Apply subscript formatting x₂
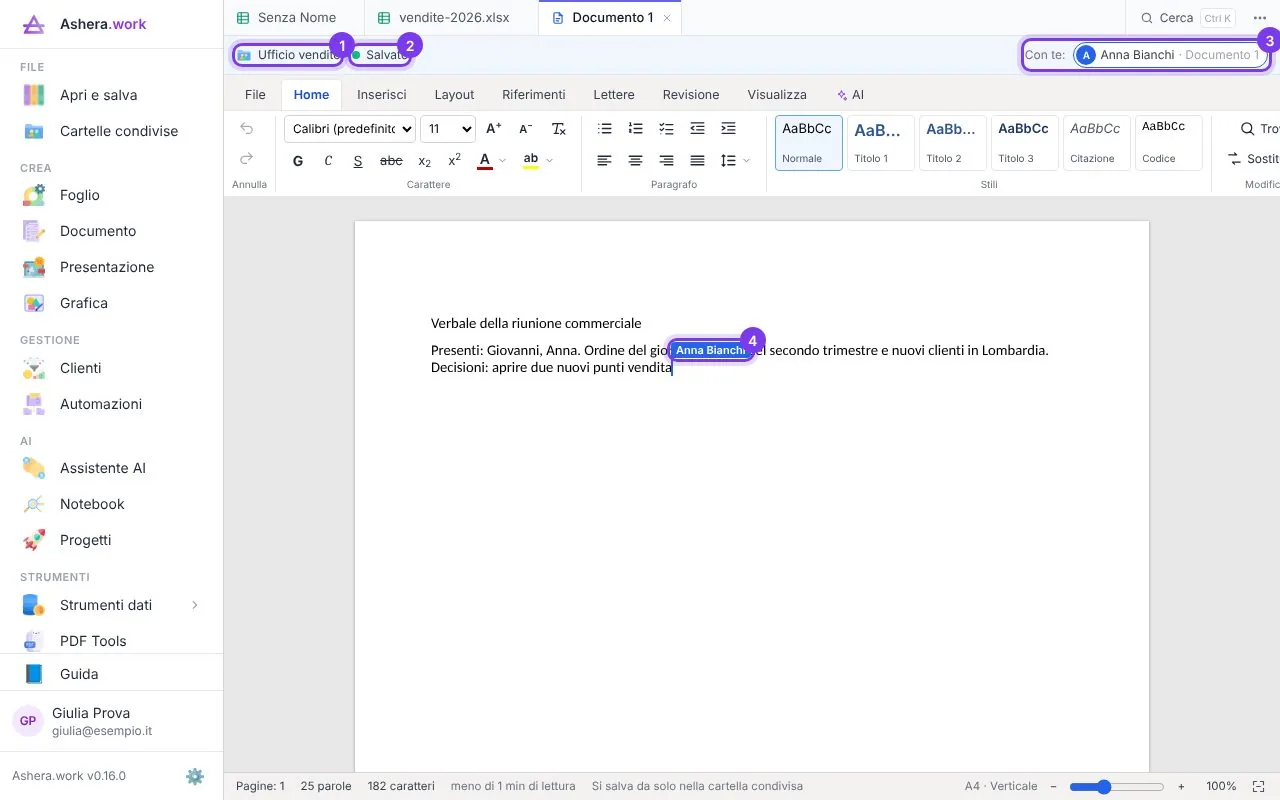The height and width of the screenshot is (800, 1280). point(424,160)
